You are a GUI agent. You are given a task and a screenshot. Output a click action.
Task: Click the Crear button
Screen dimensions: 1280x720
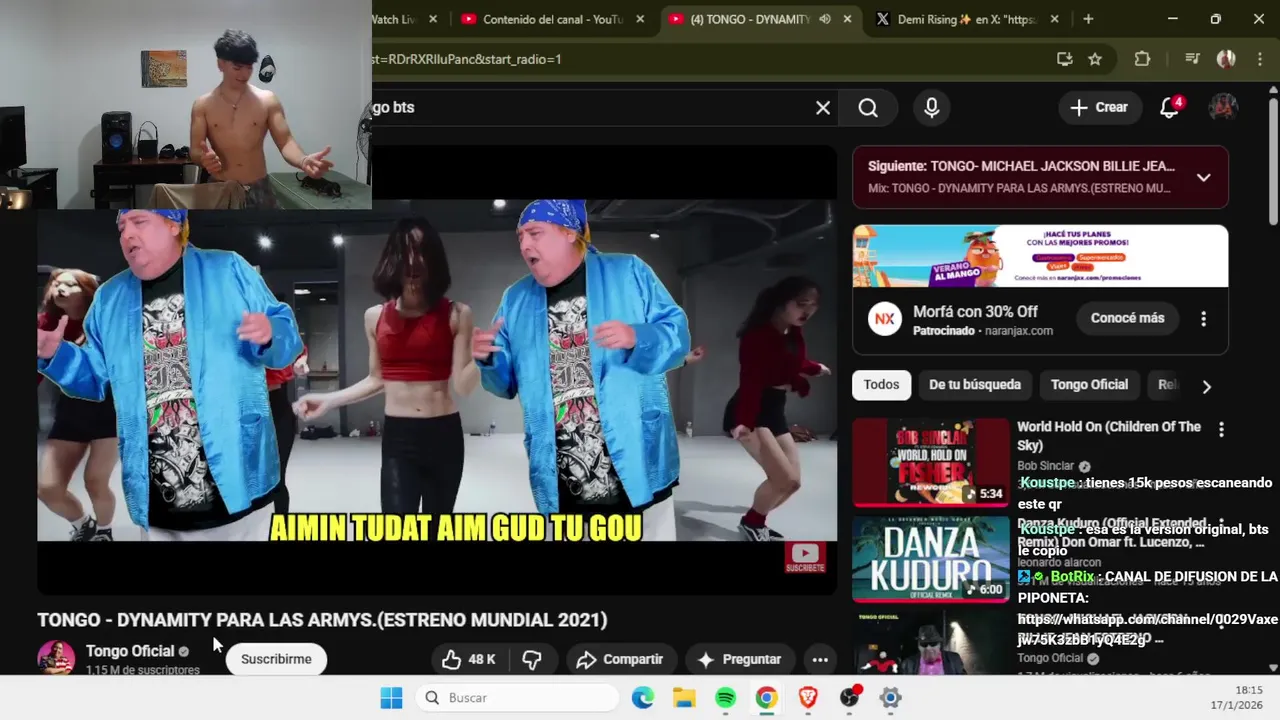1099,108
